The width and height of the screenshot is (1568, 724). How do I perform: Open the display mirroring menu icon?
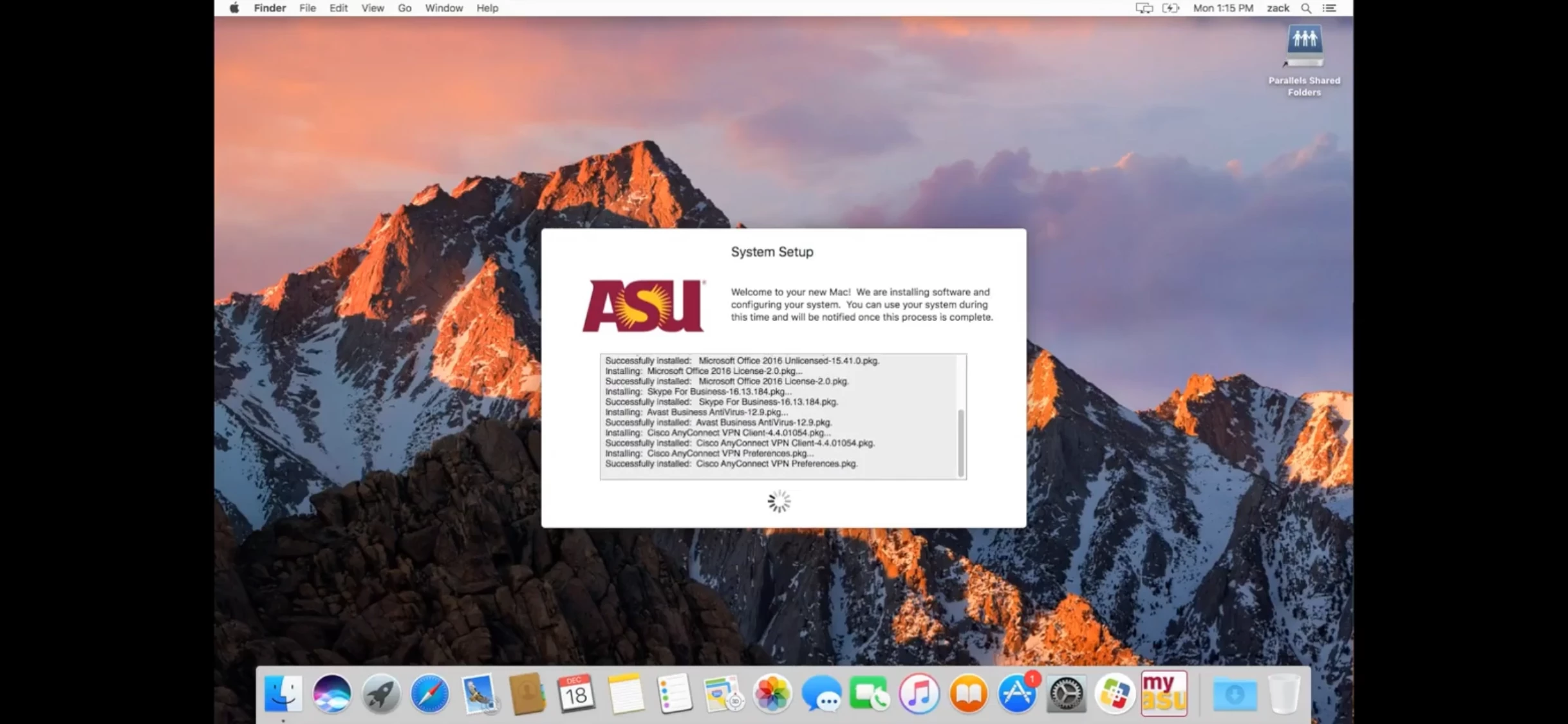click(x=1144, y=8)
